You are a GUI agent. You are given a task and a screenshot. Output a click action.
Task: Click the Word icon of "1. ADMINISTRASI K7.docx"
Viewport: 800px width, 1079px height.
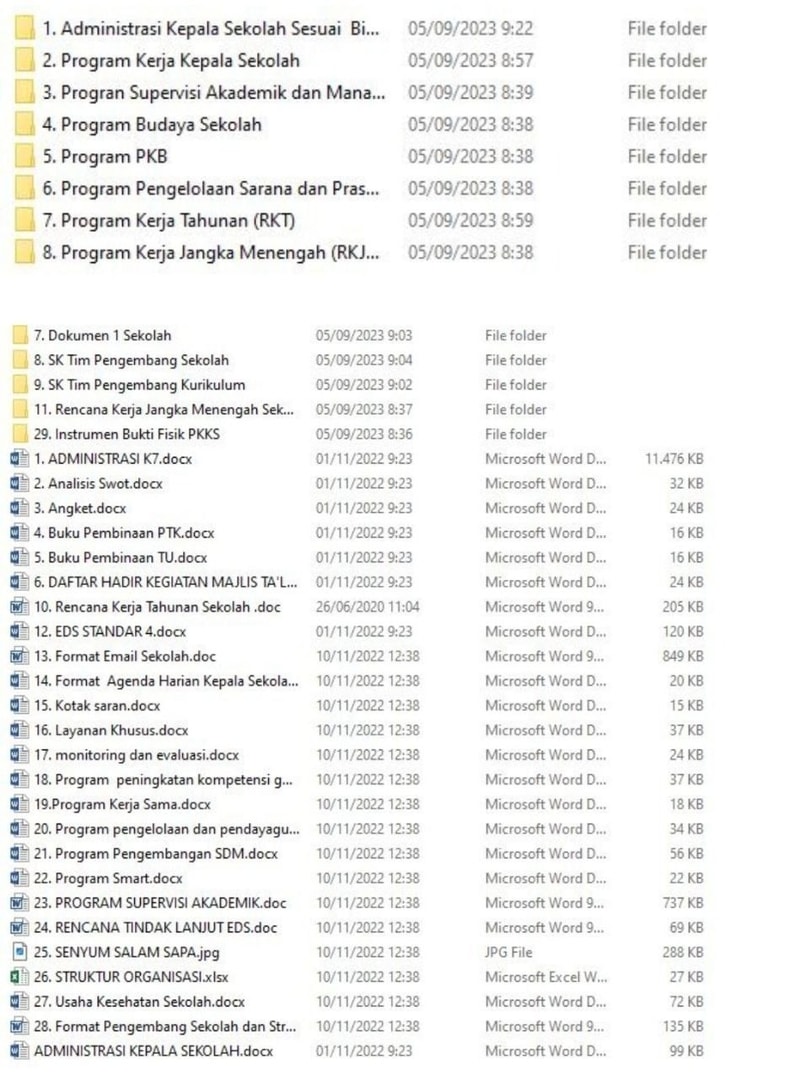(20, 459)
